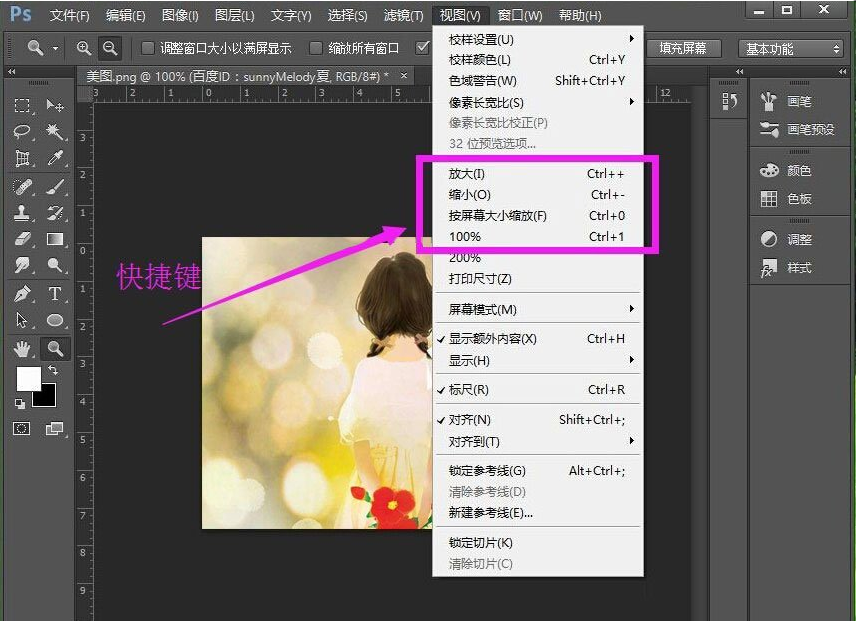This screenshot has width=856, height=621.
Task: Open the 样式 styles panel
Action: click(786, 267)
